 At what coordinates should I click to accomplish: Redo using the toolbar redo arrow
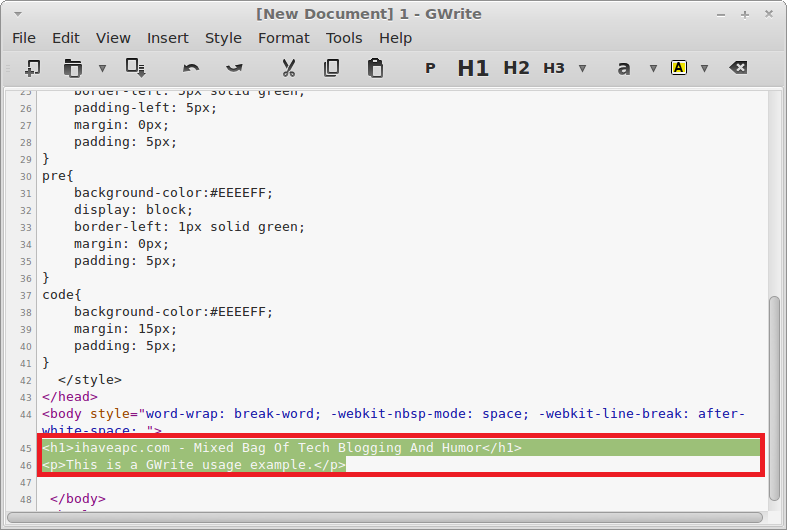click(234, 68)
